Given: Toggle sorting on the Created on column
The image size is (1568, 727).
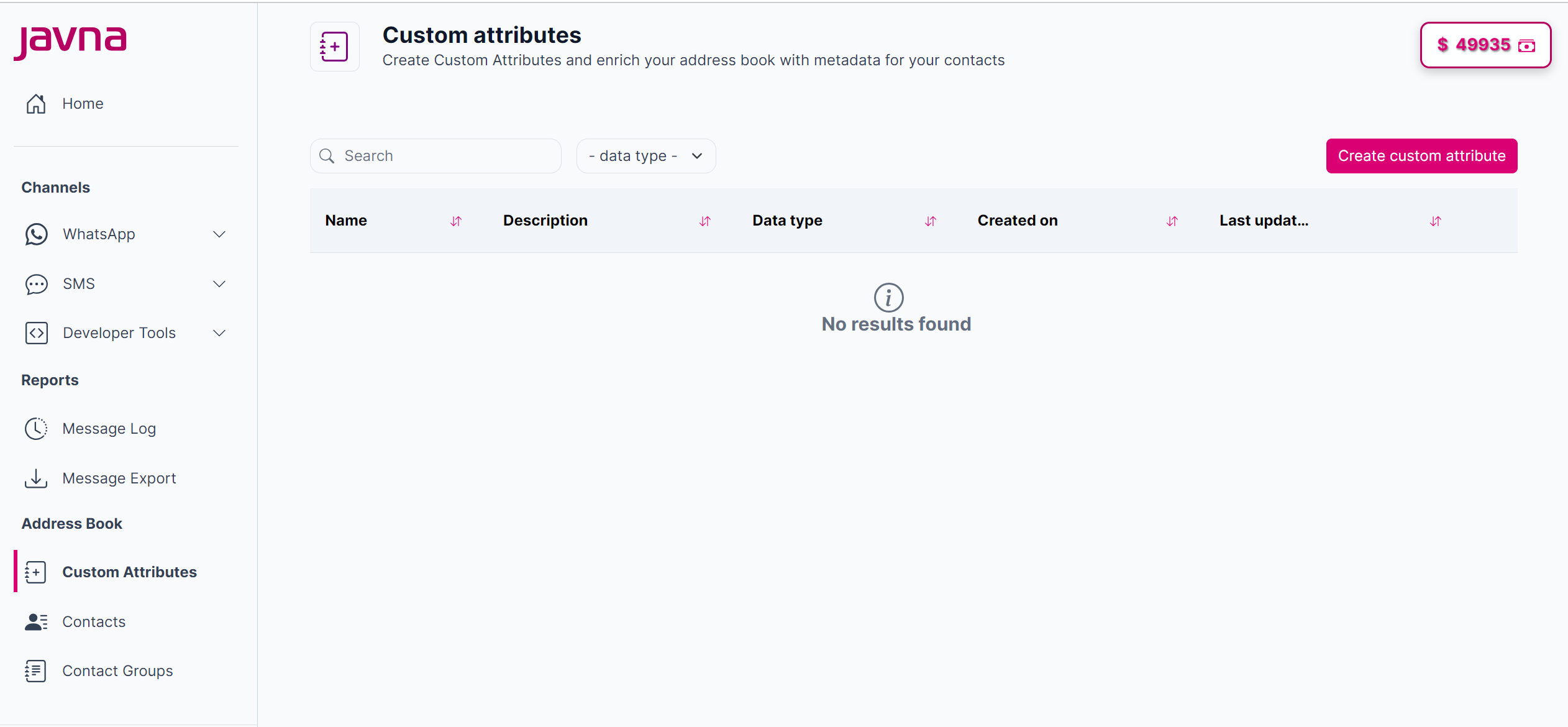Looking at the screenshot, I should point(1172,221).
